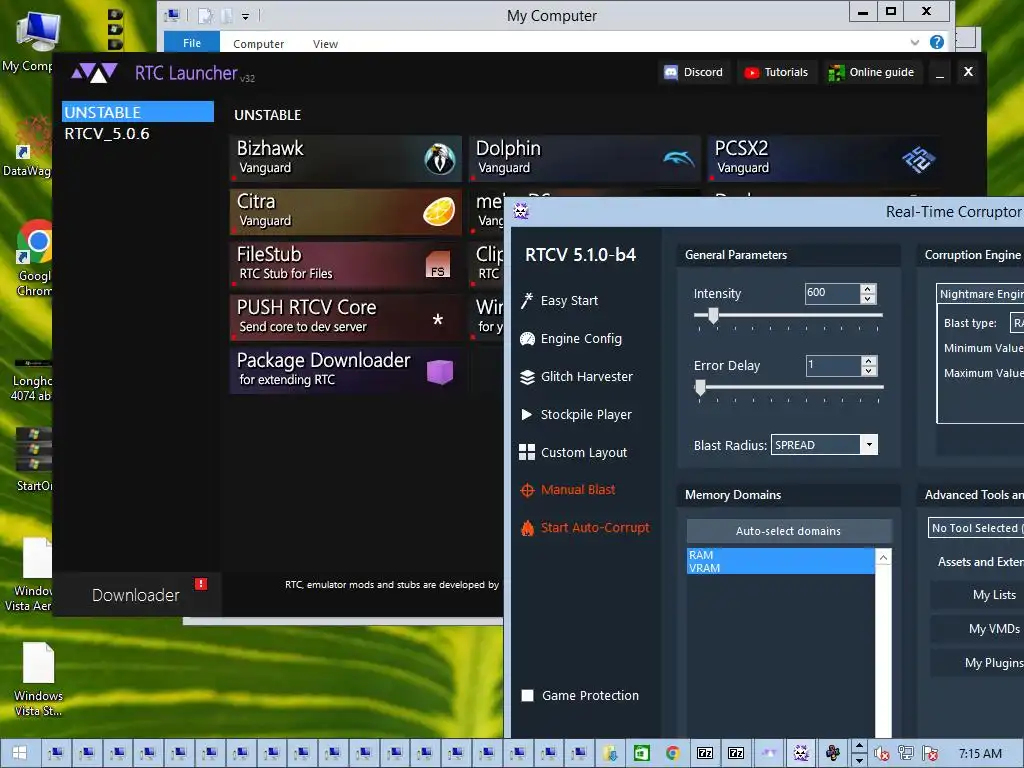The height and width of the screenshot is (768, 1024).
Task: Click the help icon in My Computer
Action: click(x=936, y=42)
